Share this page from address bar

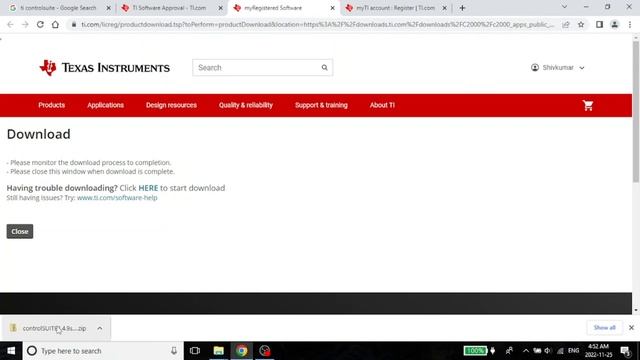pyautogui.click(x=566, y=24)
